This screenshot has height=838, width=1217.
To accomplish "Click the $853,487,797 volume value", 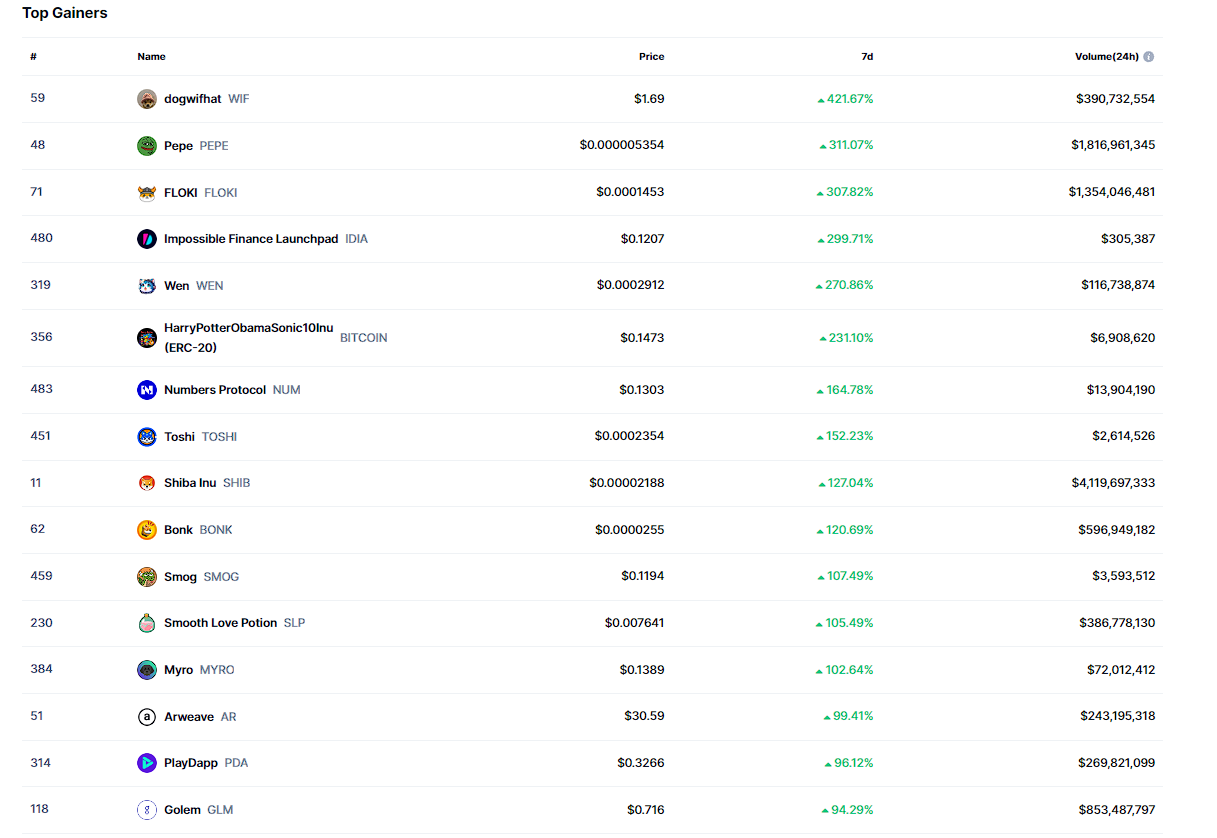I will click(x=1117, y=810).
